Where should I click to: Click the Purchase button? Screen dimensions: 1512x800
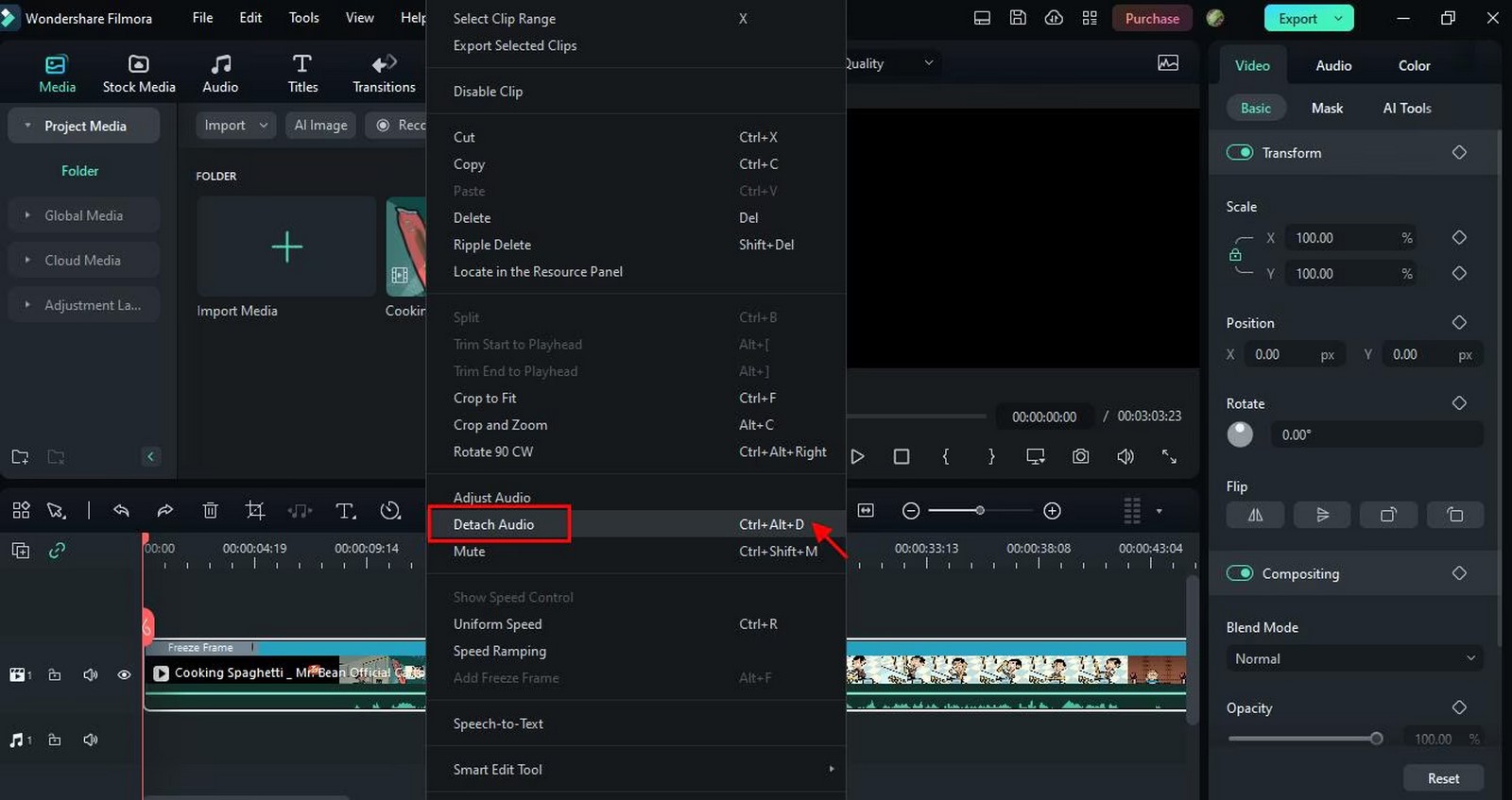[1152, 18]
